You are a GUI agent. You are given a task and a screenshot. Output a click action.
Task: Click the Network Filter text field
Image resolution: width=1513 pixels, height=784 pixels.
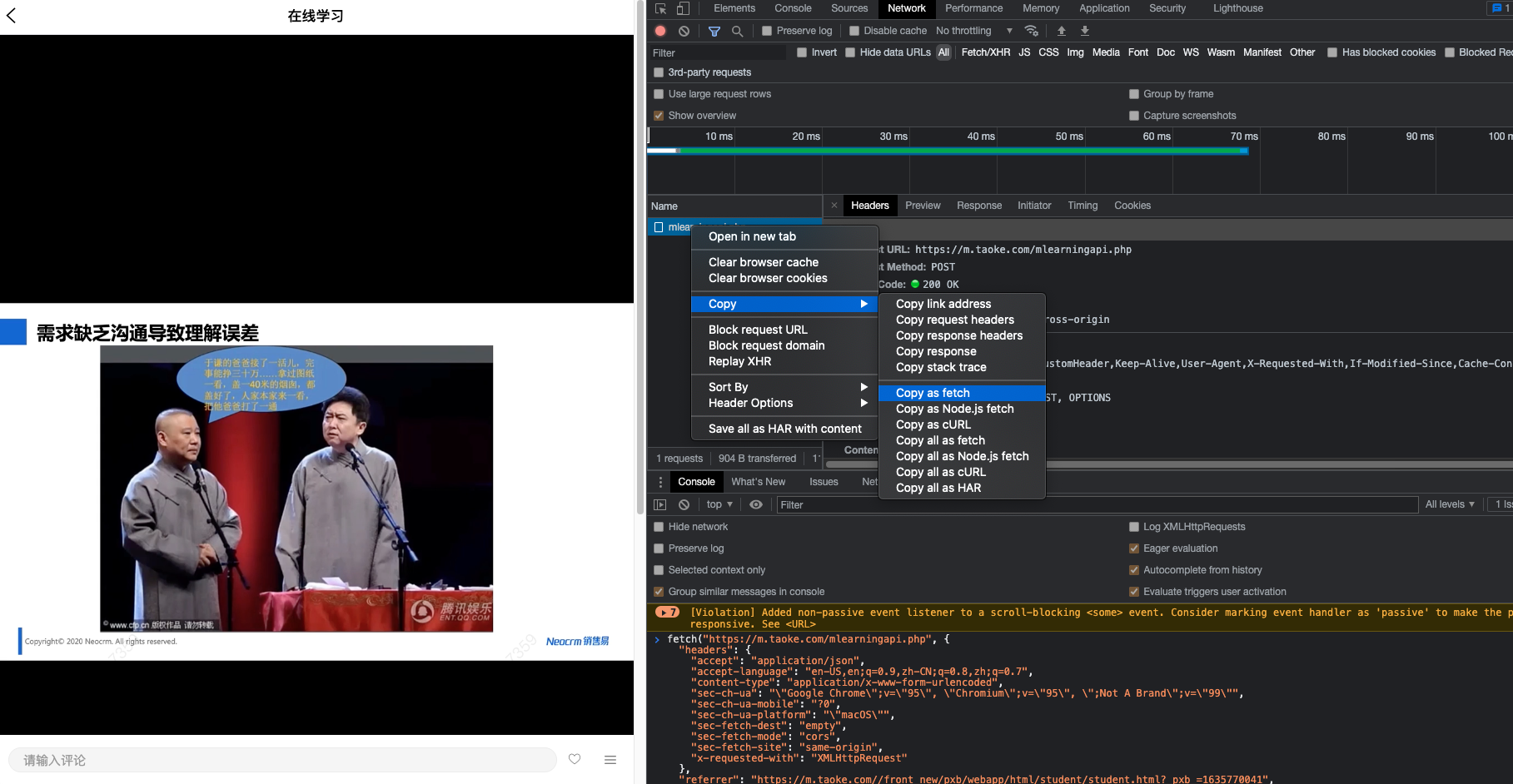pyautogui.click(x=718, y=52)
